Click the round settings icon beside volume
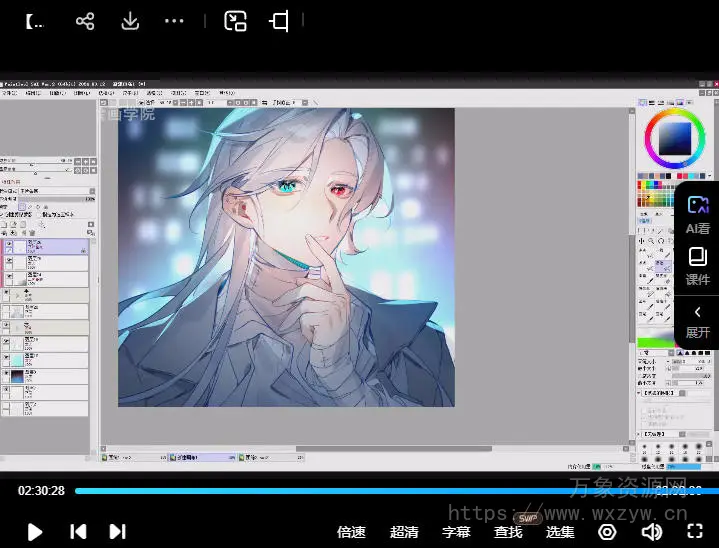This screenshot has height=548, width=719. tap(606, 532)
